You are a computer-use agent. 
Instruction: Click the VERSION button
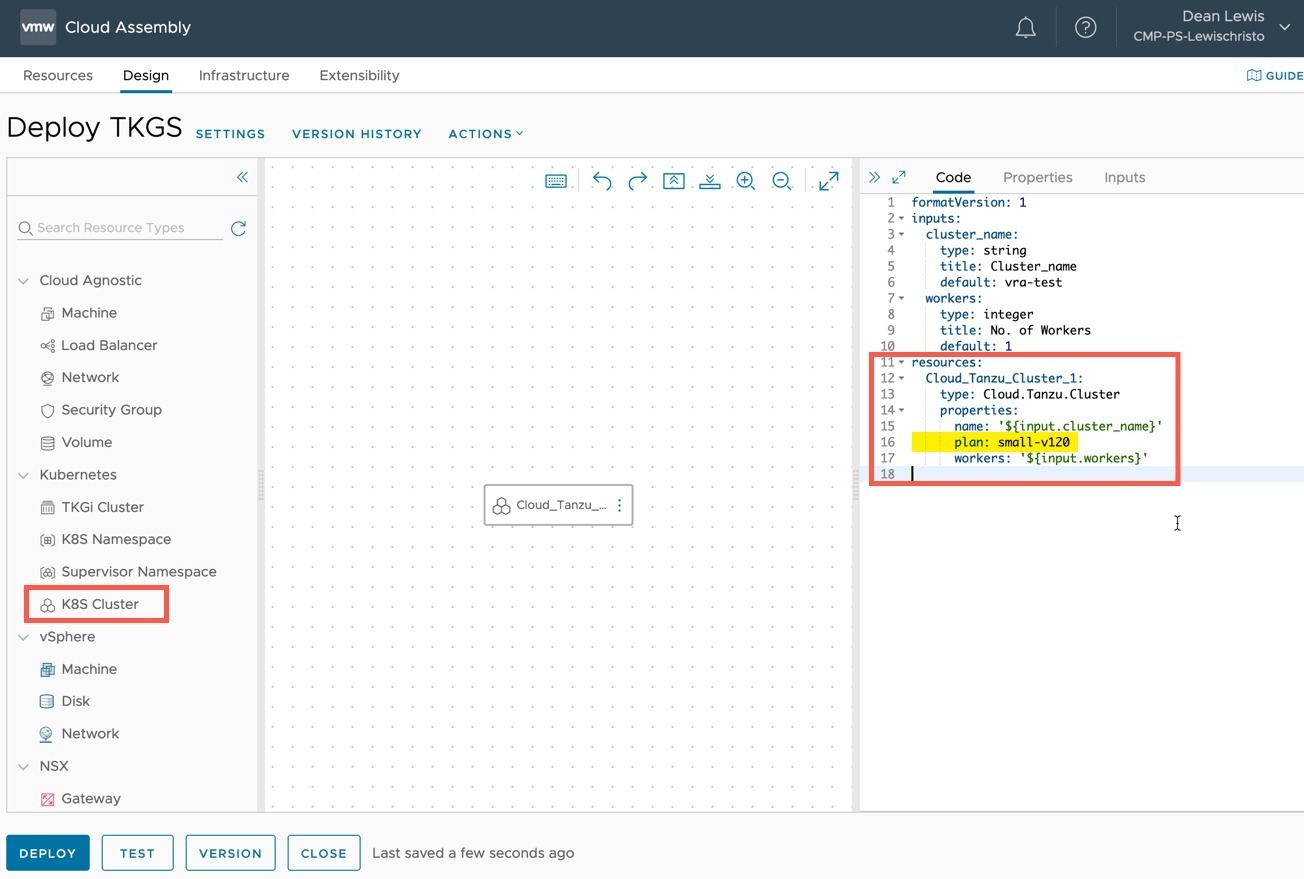(230, 853)
